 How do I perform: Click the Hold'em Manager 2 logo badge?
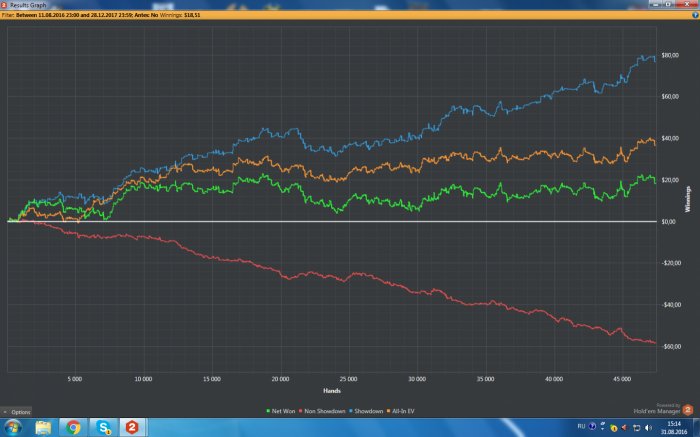688,410
